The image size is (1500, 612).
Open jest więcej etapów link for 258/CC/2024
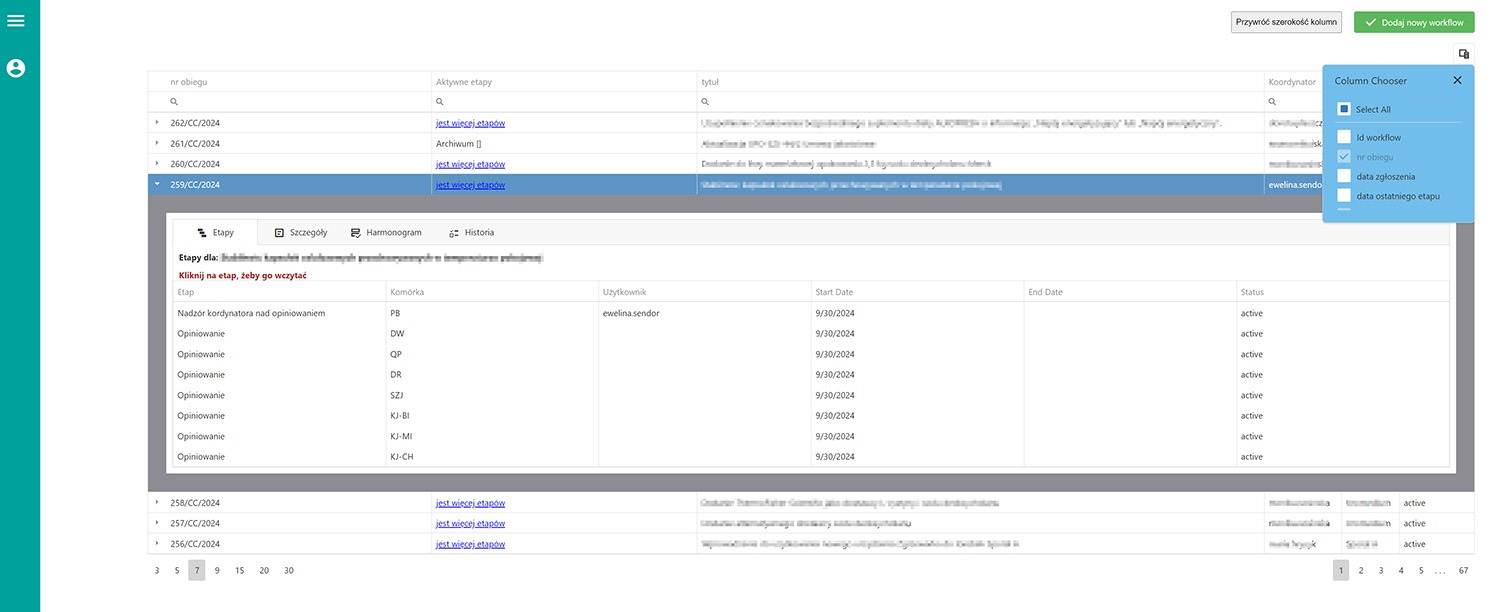(x=470, y=503)
